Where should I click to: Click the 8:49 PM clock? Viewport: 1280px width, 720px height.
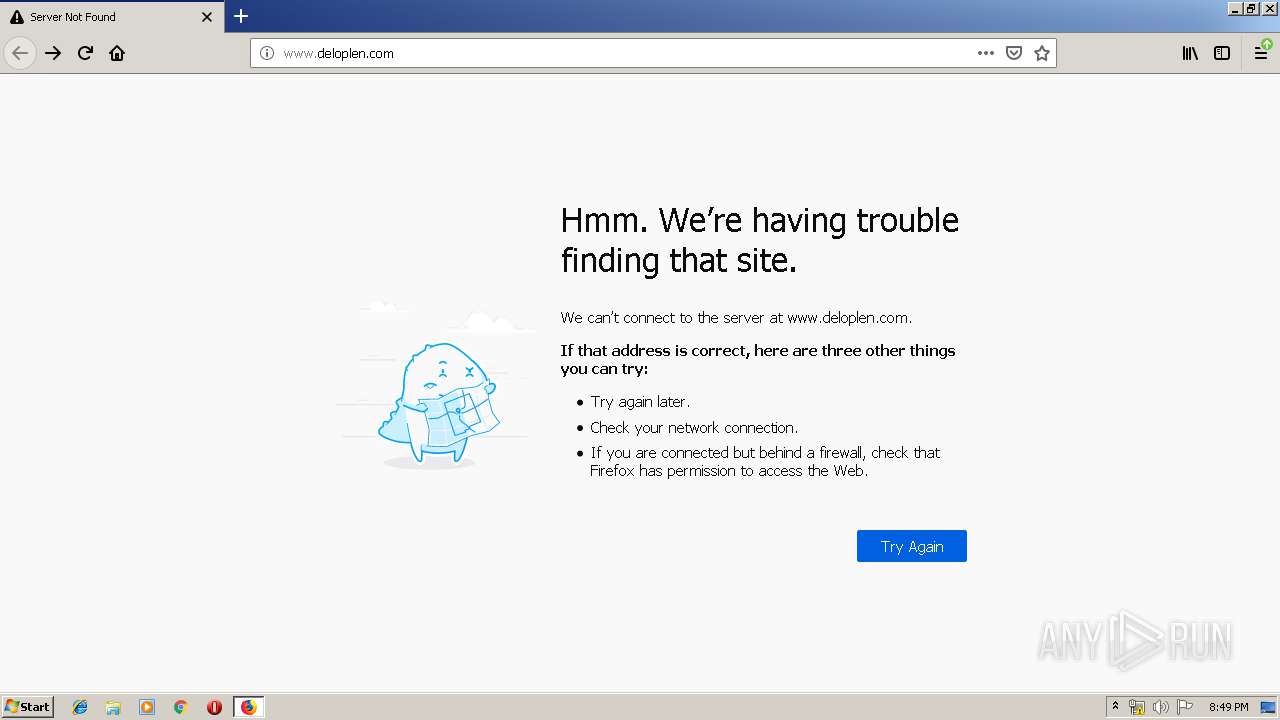[x=1228, y=707]
